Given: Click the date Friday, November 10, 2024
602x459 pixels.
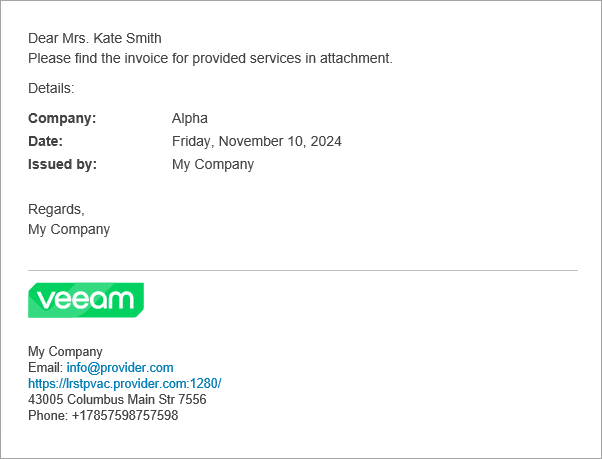Looking at the screenshot, I should point(257,141).
